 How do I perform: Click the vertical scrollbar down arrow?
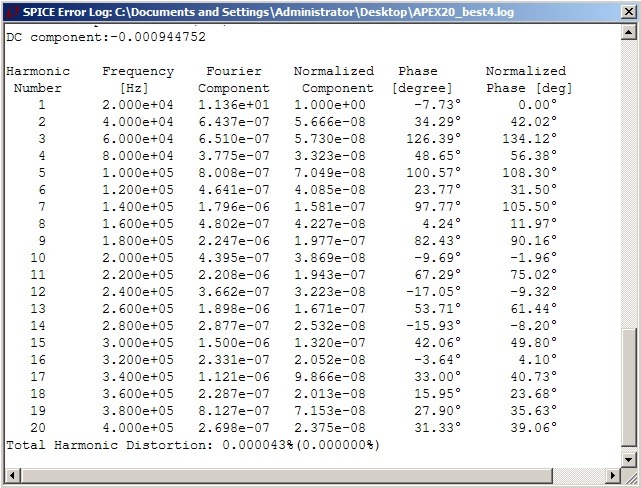click(x=629, y=459)
